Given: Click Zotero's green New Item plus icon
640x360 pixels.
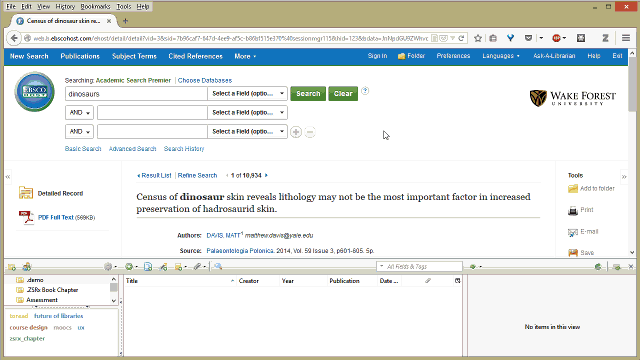Looking at the screenshot, I should pos(129,267).
